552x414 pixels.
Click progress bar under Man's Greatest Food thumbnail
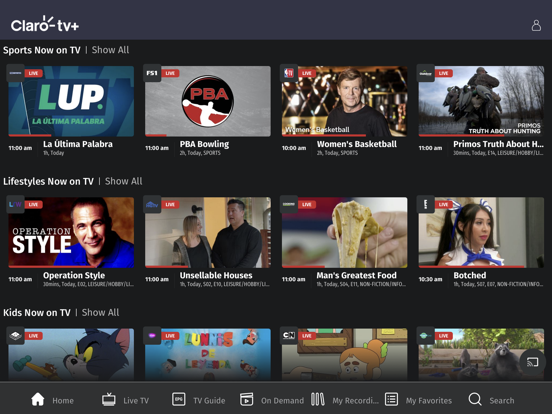click(344, 266)
